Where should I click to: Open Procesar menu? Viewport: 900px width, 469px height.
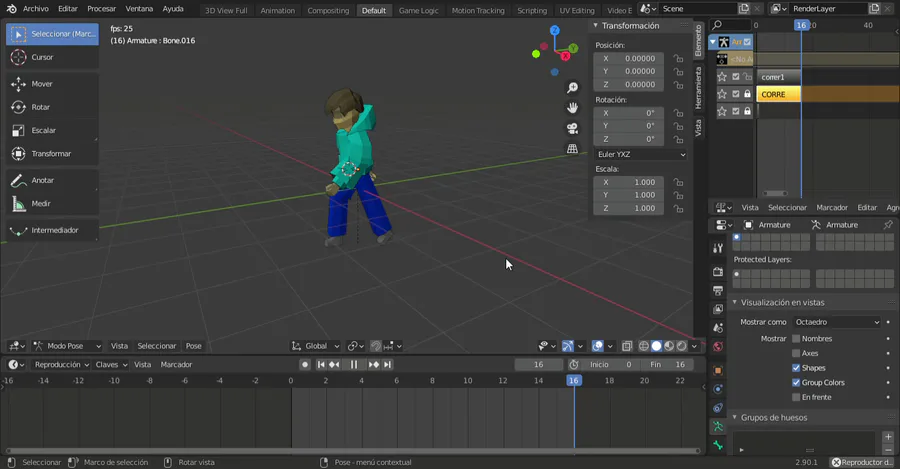tap(102, 9)
